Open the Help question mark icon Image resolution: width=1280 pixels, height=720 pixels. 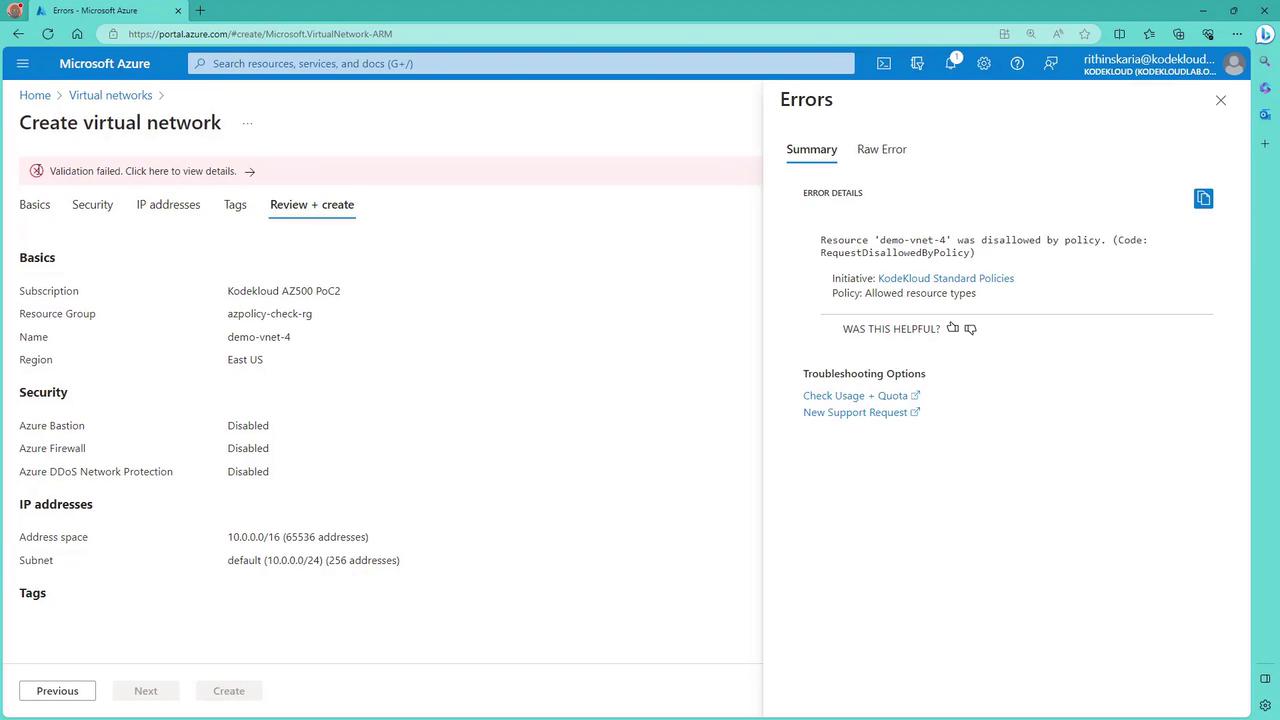tap(1017, 64)
